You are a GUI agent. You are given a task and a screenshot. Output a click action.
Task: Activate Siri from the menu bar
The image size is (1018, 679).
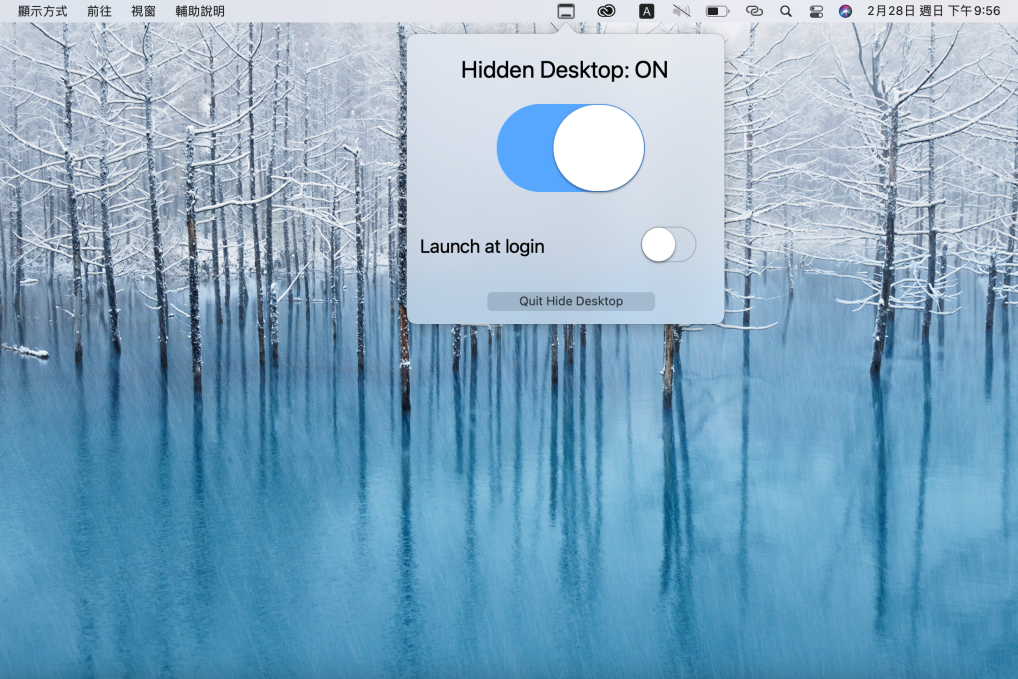point(847,11)
